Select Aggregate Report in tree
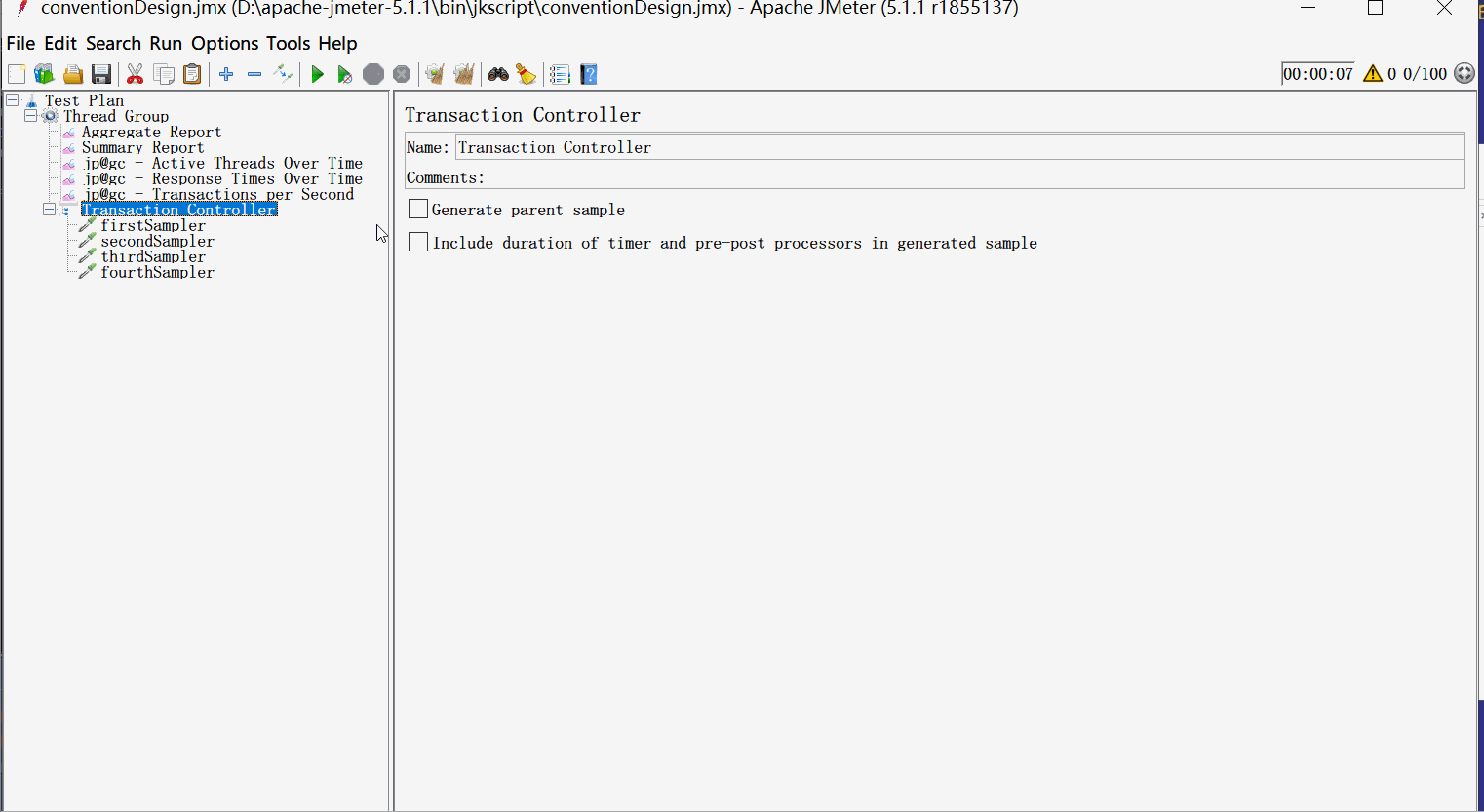Image resolution: width=1484 pixels, height=812 pixels. pos(151,132)
